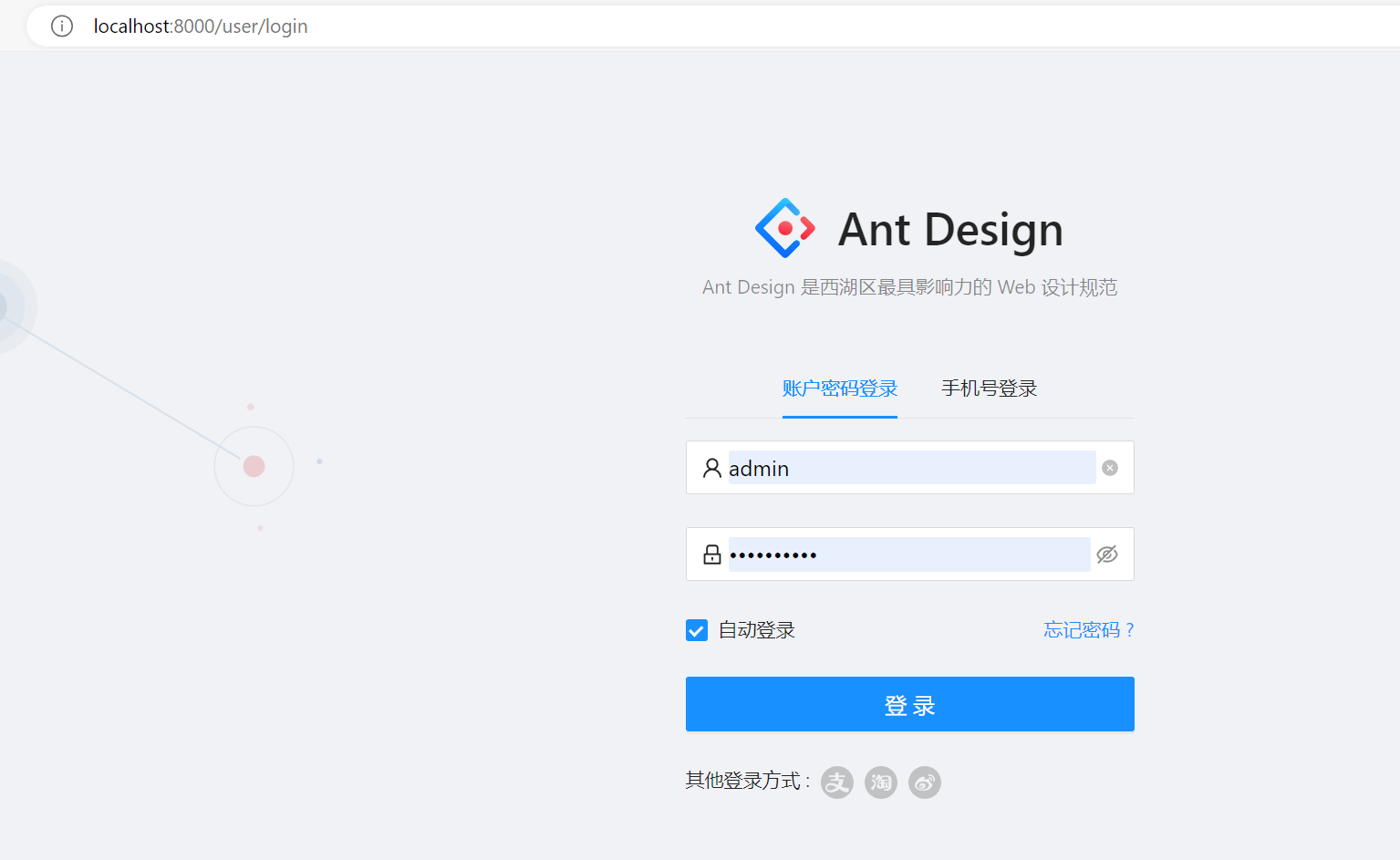Switch to the 手机号登录 tab
The image size is (1400, 860).
pos(990,389)
